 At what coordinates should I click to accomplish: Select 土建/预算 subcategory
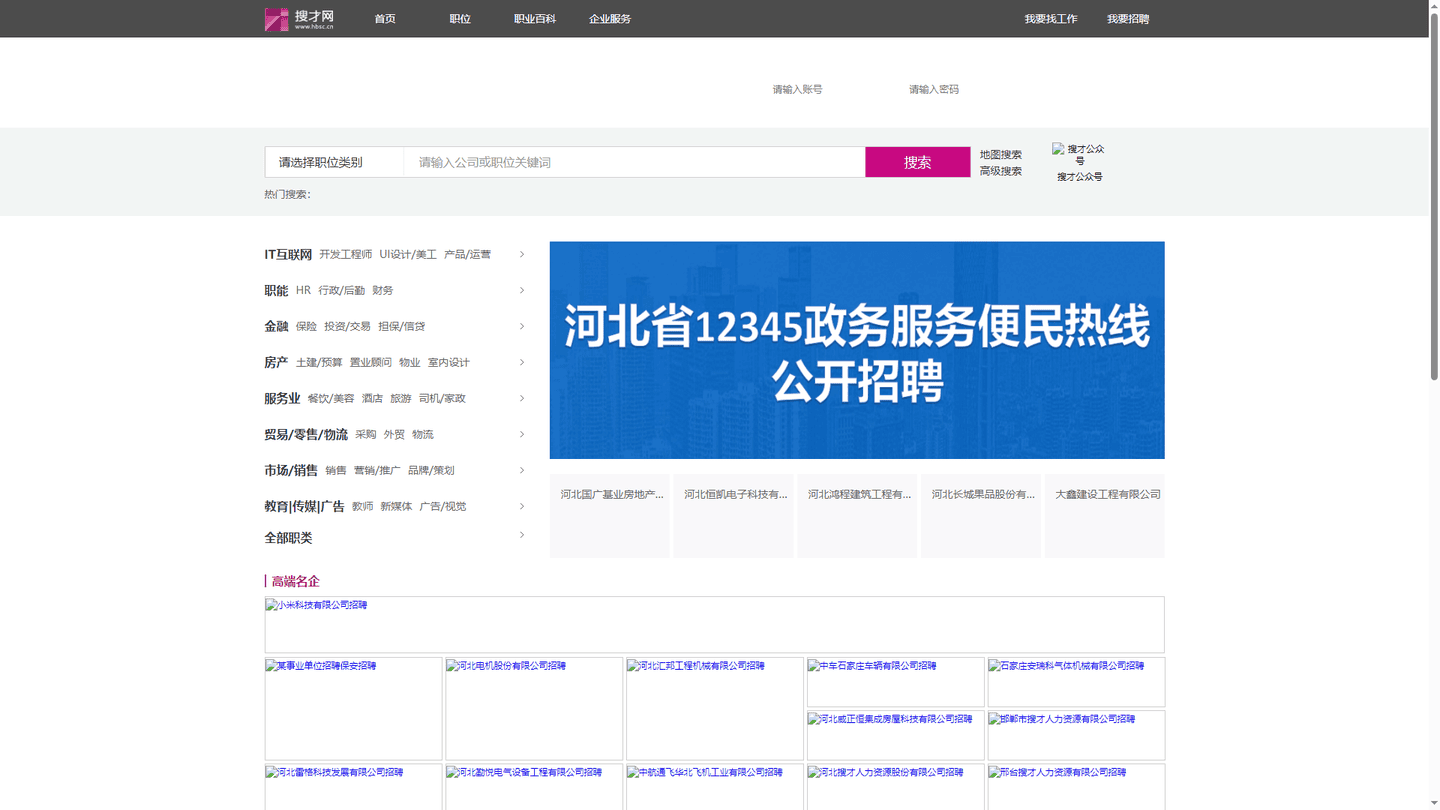319,363
